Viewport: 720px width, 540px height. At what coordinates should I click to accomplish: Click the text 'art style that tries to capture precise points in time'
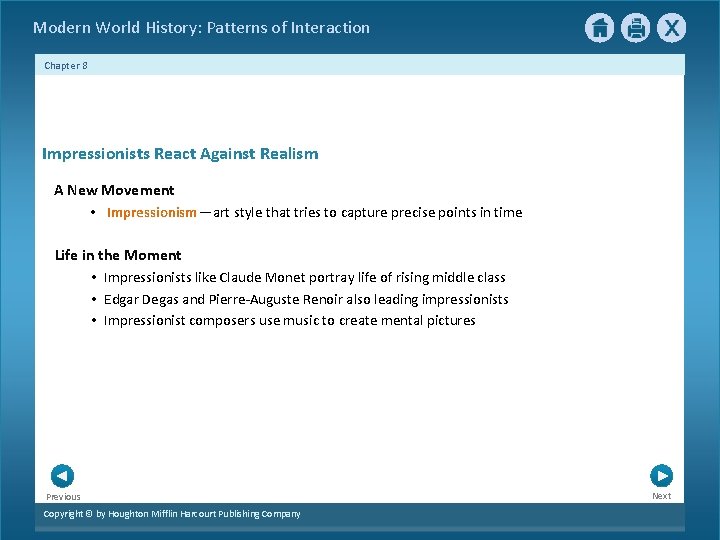pyautogui.click(x=368, y=213)
